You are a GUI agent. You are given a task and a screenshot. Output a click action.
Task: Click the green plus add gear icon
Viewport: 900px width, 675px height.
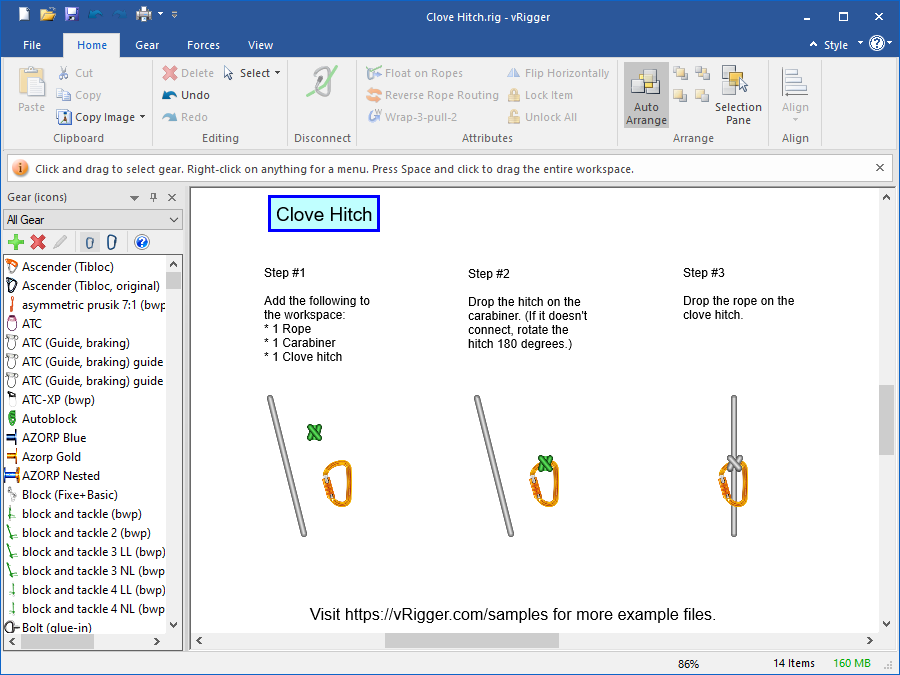(x=15, y=242)
